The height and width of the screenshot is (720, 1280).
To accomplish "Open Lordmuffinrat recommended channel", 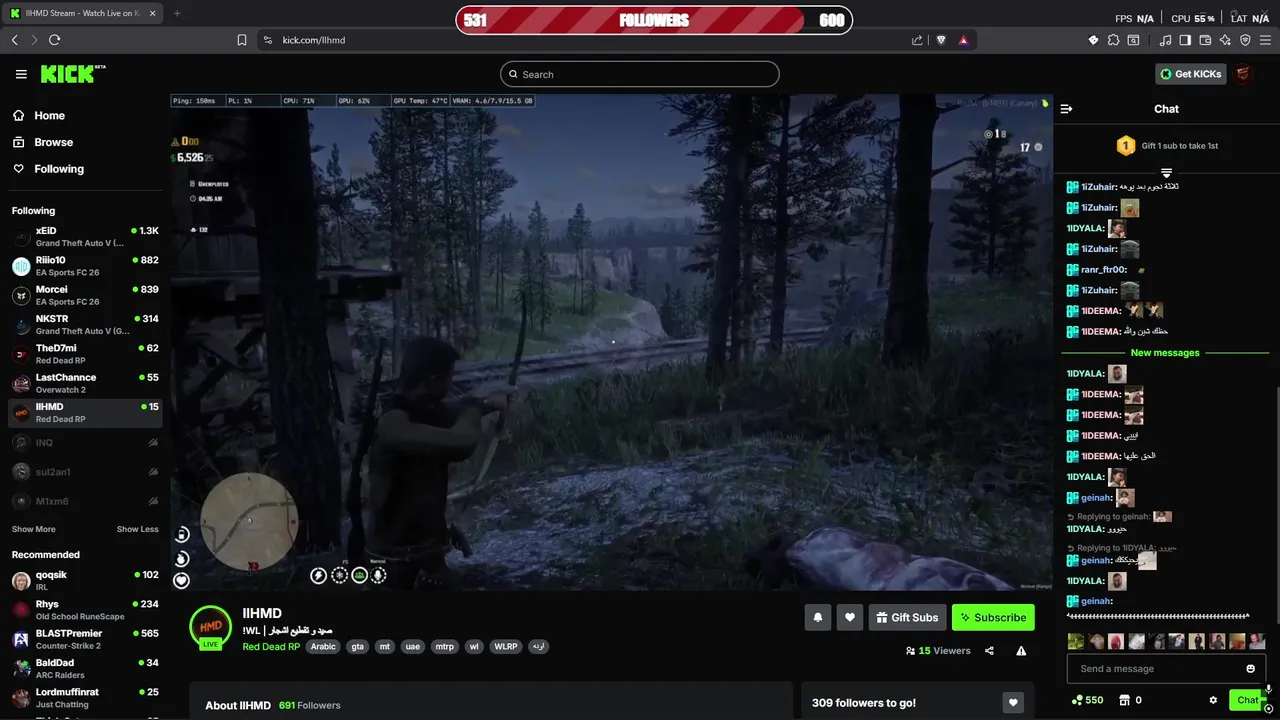I will coord(85,698).
